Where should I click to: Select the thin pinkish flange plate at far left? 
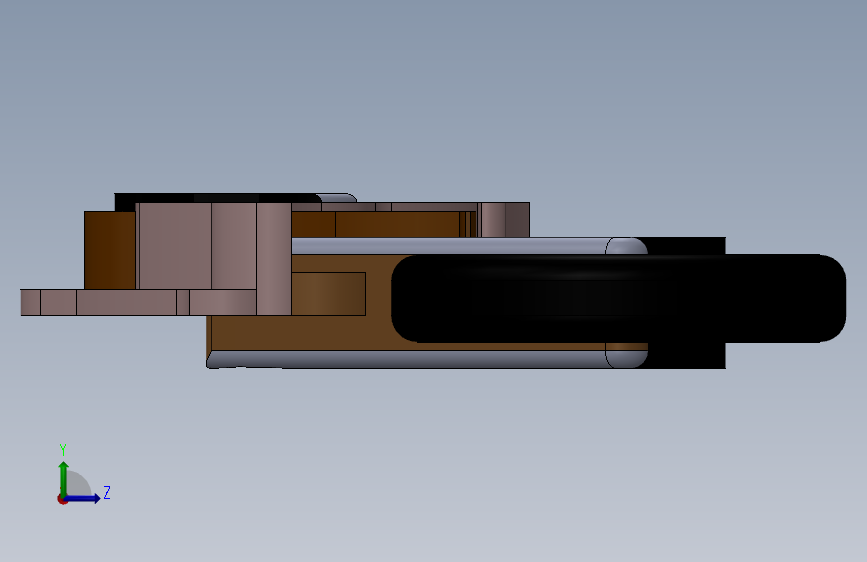click(138, 302)
